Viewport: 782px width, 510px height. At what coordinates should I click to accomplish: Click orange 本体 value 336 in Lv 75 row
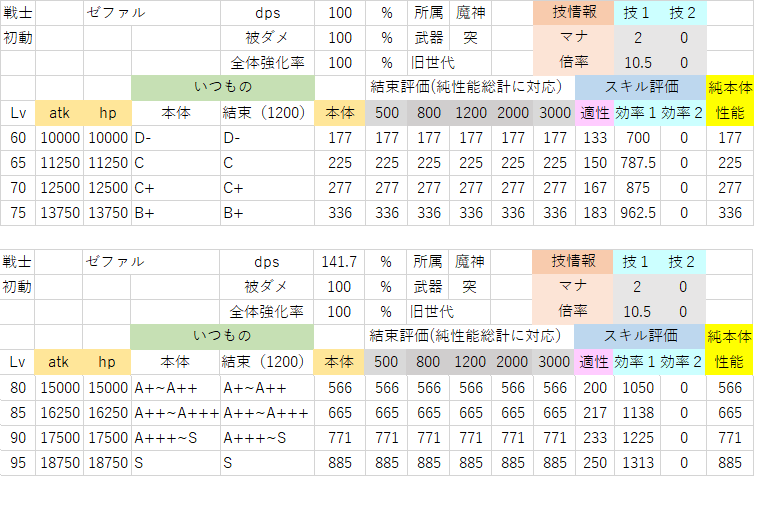(x=340, y=213)
